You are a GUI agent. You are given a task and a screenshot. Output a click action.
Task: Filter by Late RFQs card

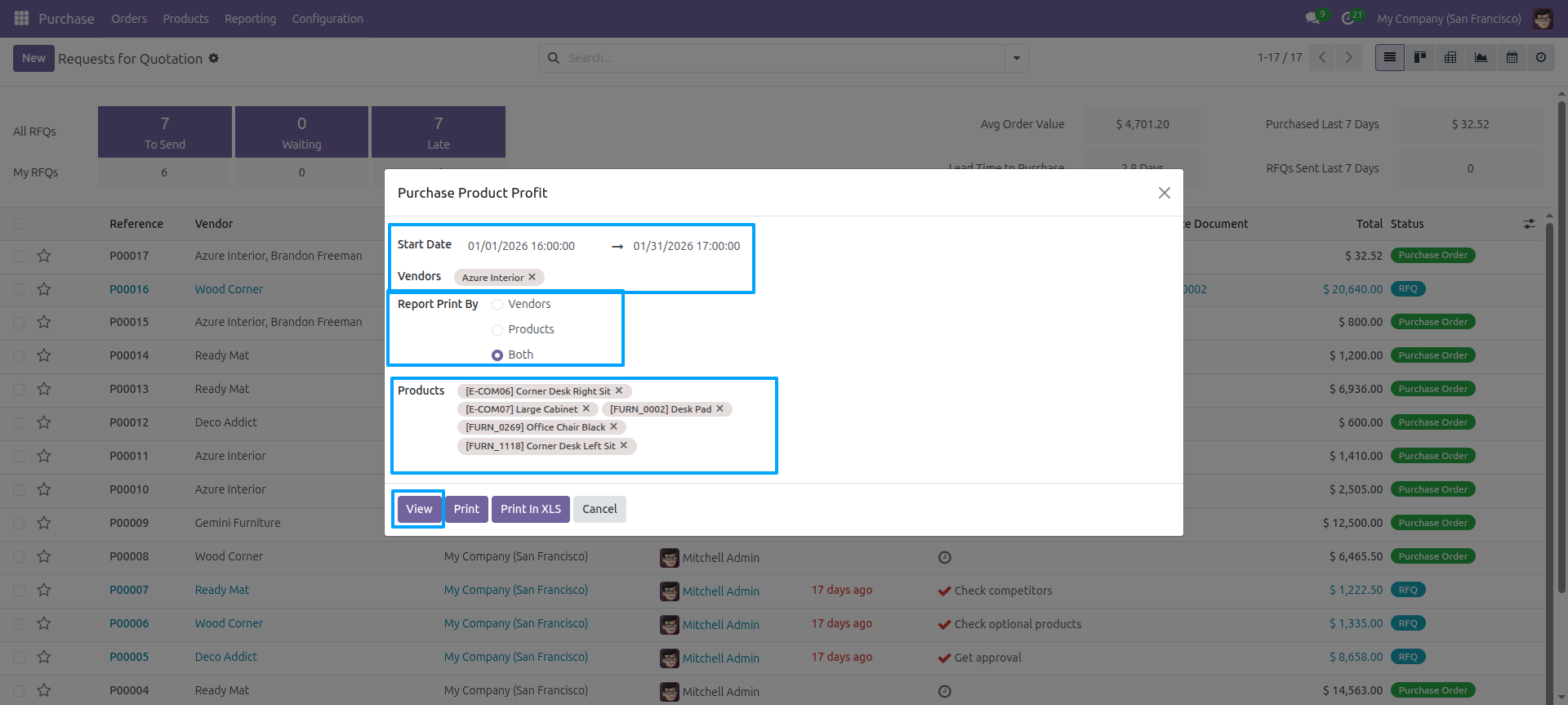point(439,132)
